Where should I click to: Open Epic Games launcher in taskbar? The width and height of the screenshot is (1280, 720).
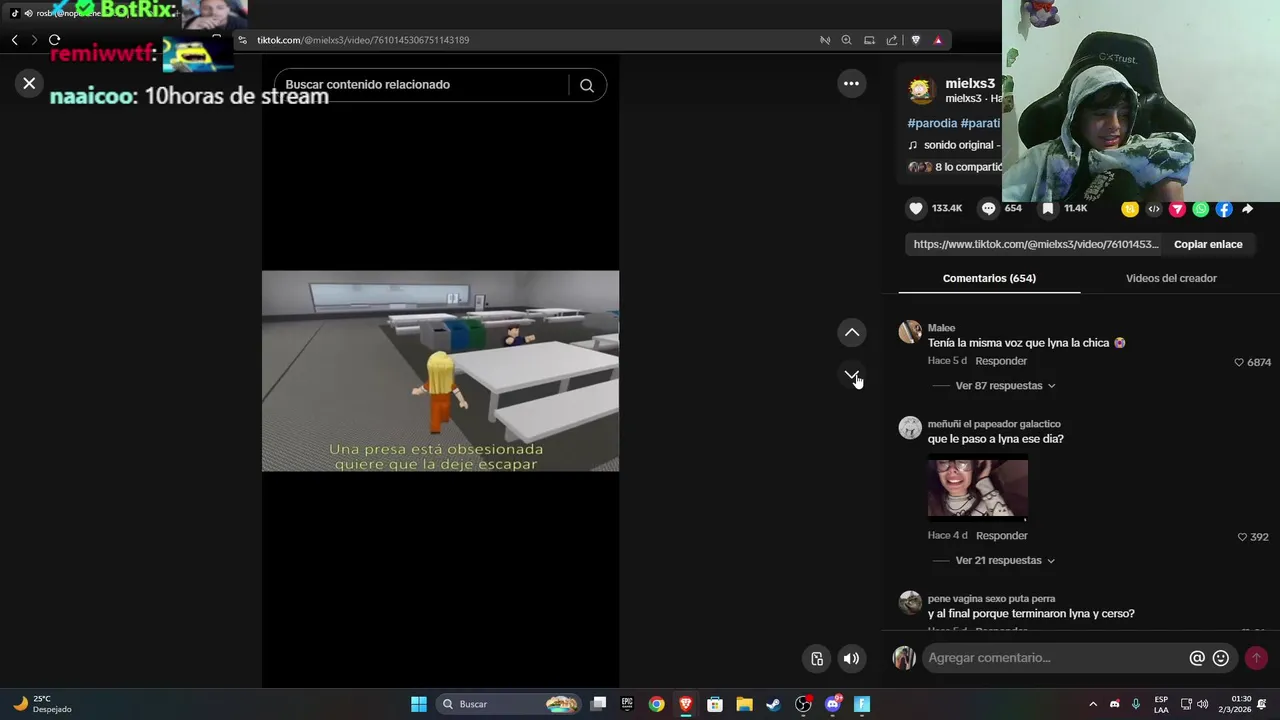point(627,704)
